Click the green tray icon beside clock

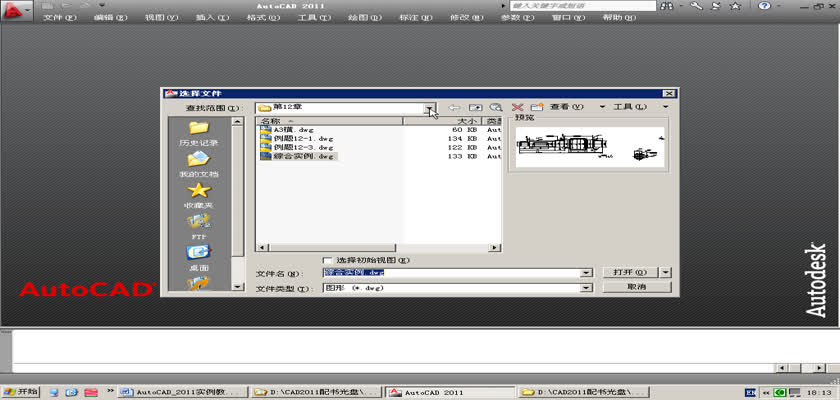[781, 393]
